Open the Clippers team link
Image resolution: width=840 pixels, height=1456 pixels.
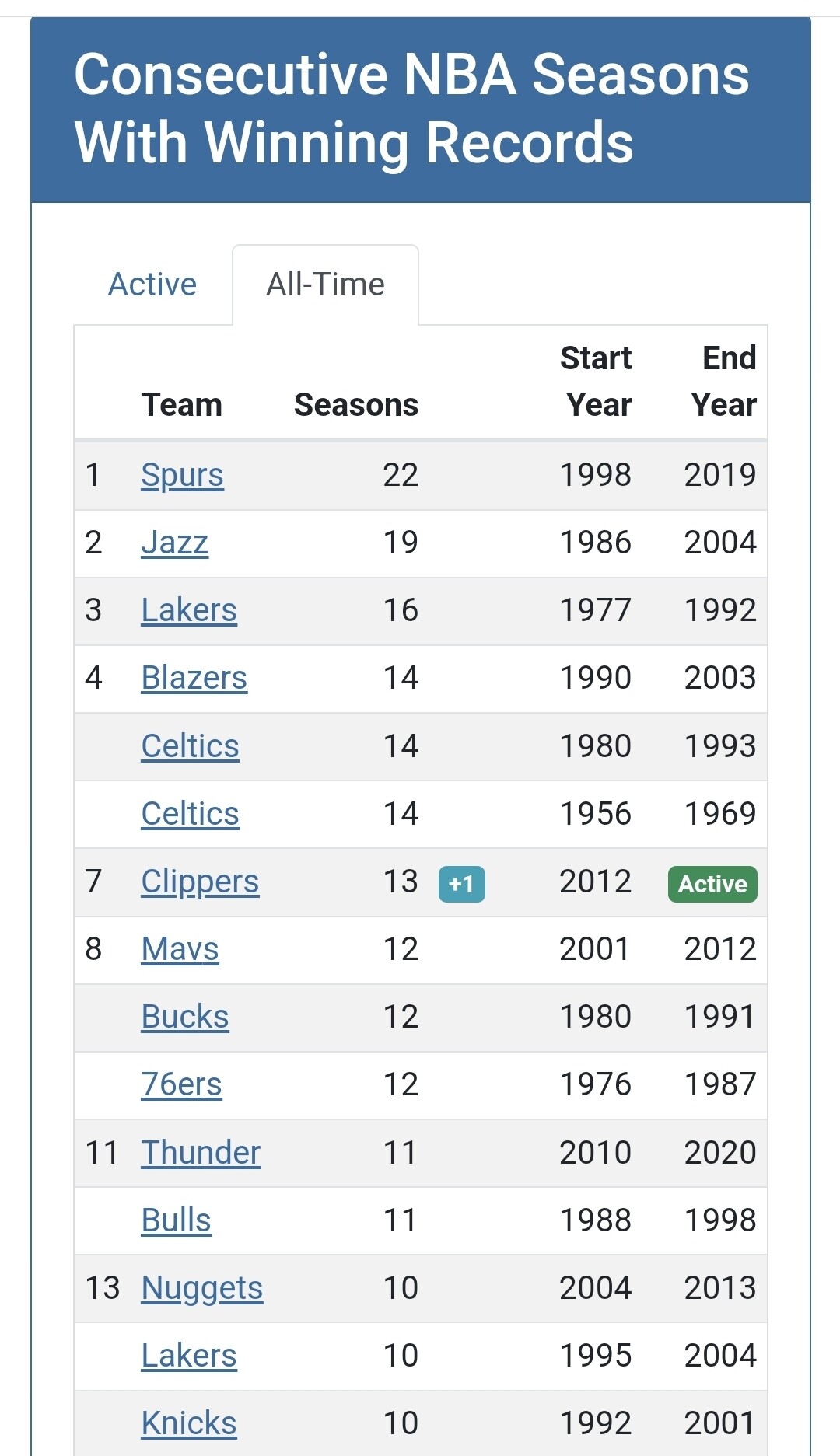[200, 882]
